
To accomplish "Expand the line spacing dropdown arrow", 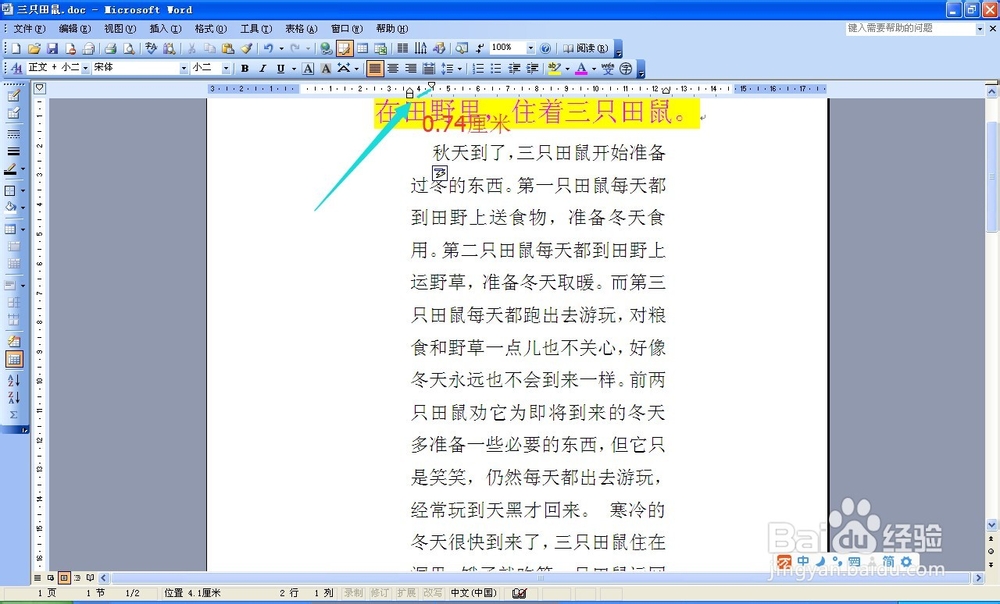I will (459, 68).
